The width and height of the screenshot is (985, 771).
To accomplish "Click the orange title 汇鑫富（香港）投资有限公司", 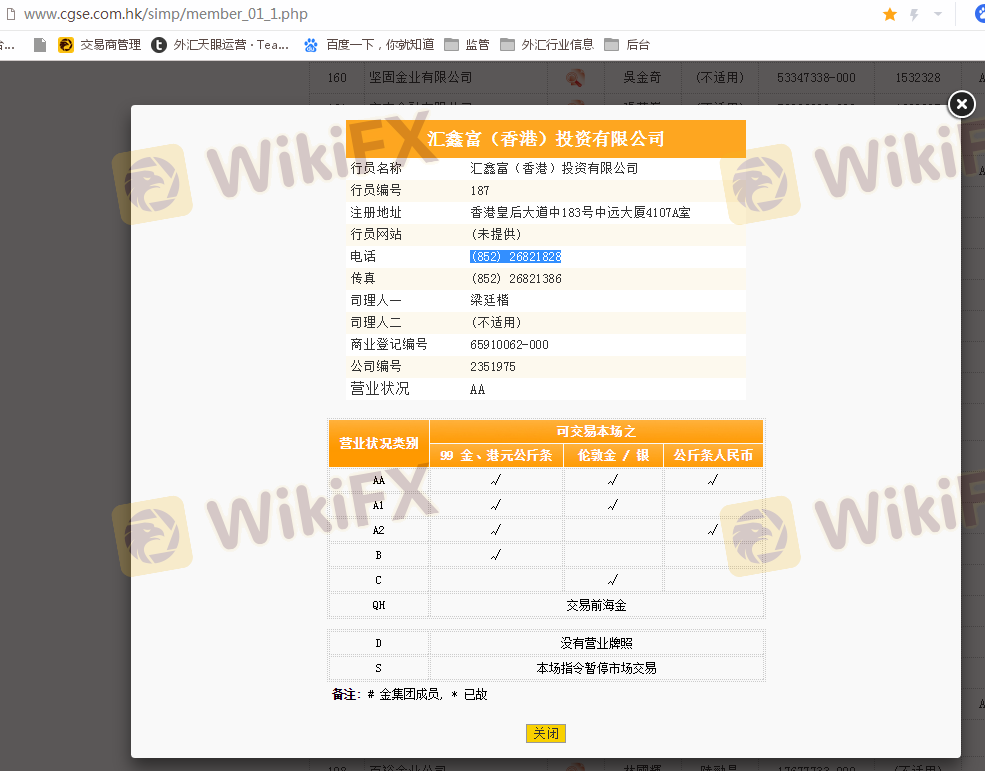I will click(x=545, y=139).
